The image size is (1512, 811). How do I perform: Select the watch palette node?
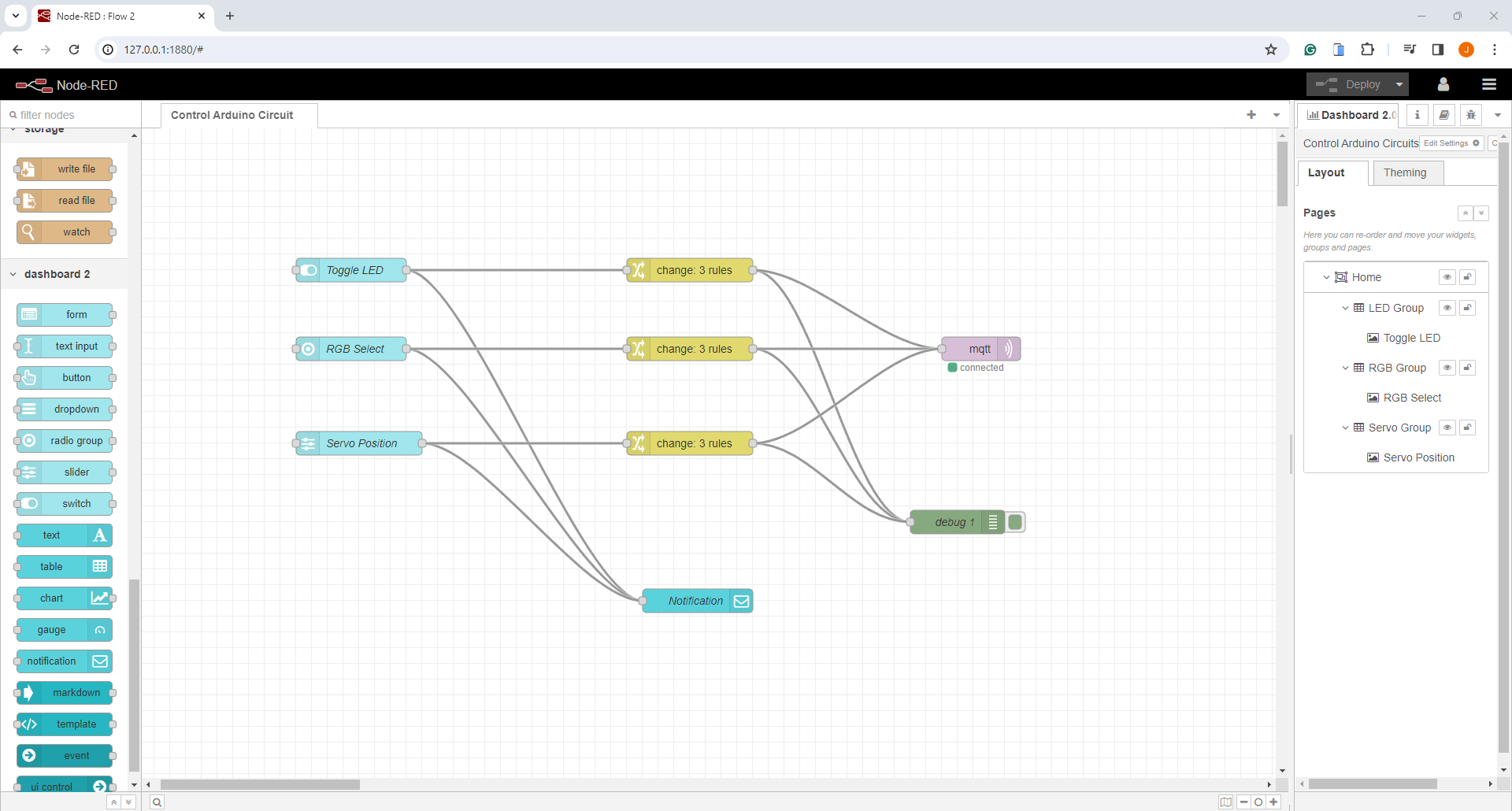[65, 232]
